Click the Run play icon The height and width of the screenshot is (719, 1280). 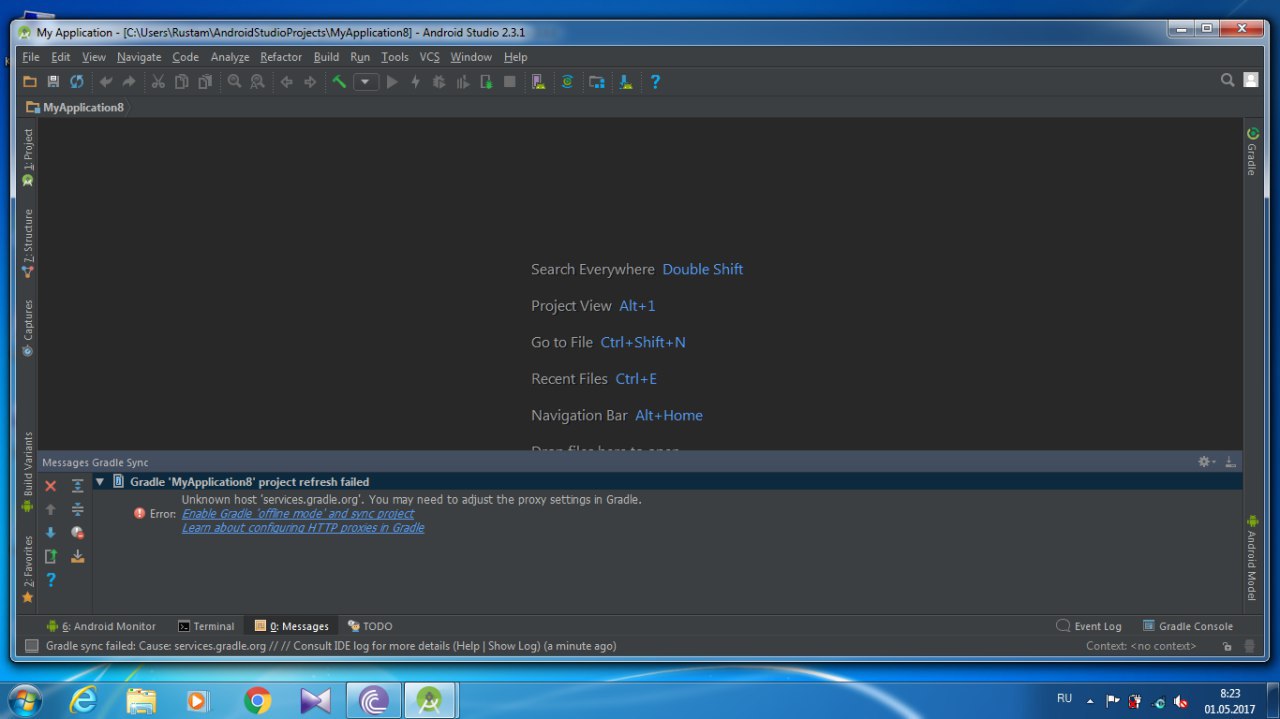click(x=392, y=82)
